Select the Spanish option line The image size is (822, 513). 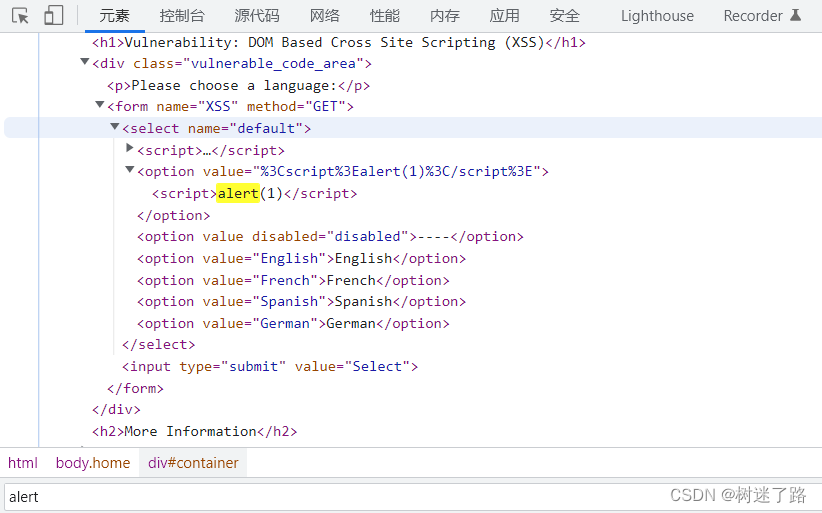pyautogui.click(x=301, y=301)
